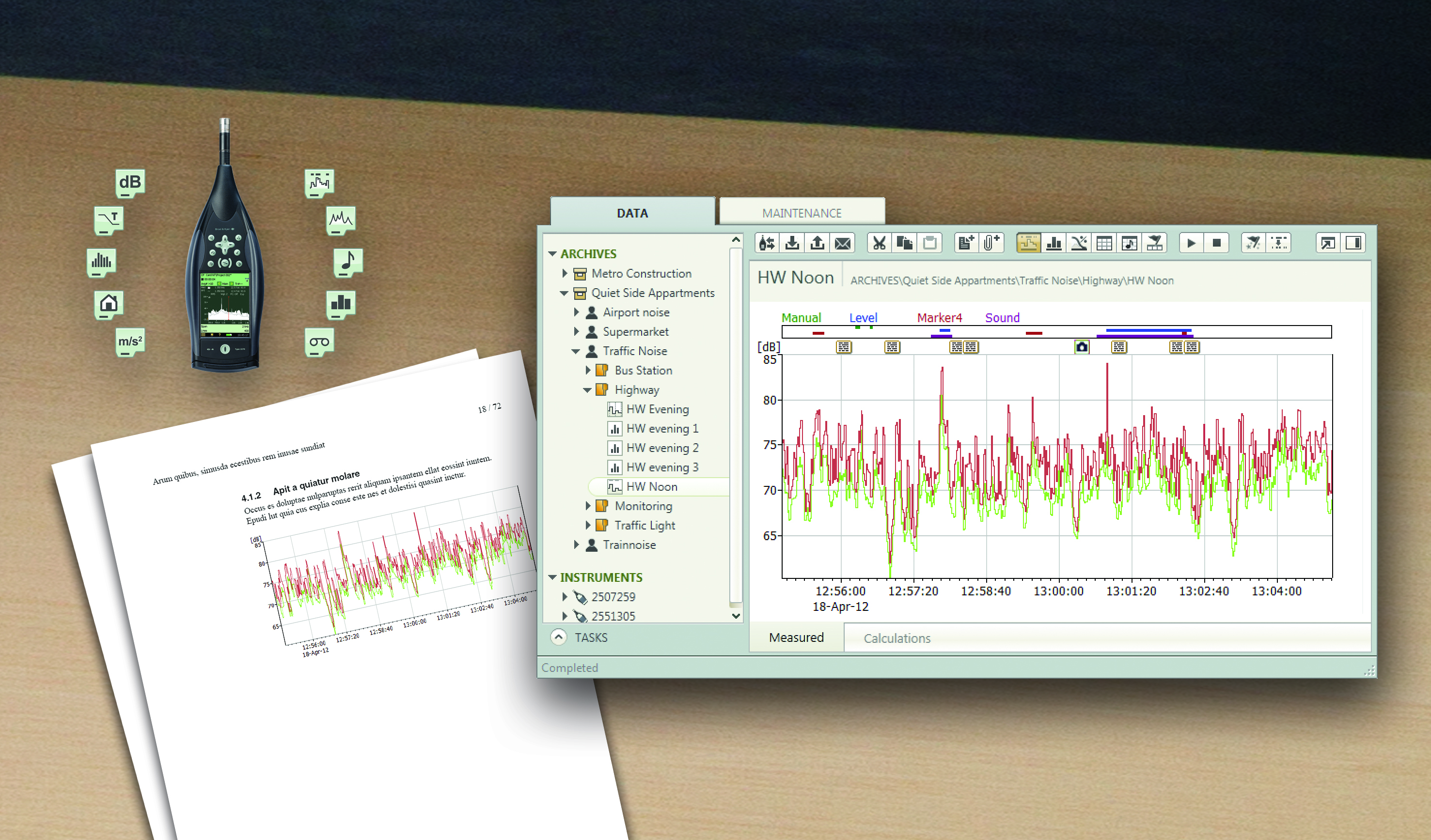Screen dimensions: 1431x840
Task: Click the house icon beside the meter
Action: pyautogui.click(x=109, y=305)
